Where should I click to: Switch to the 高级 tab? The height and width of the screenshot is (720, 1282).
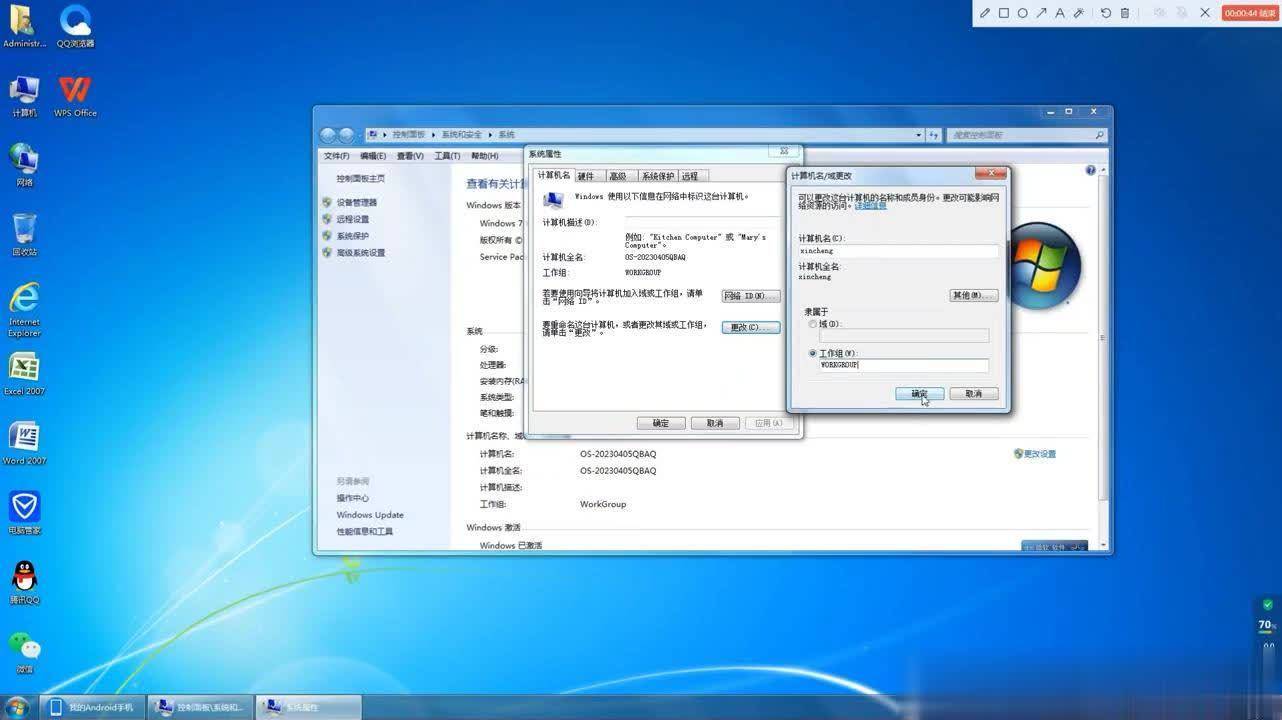pos(618,176)
